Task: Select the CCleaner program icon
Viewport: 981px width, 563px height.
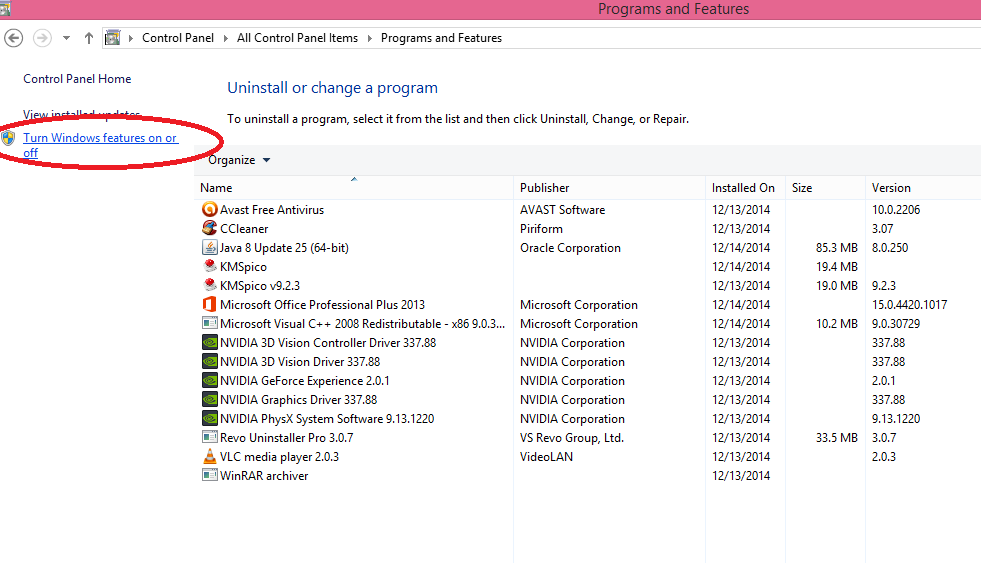Action: click(210, 228)
